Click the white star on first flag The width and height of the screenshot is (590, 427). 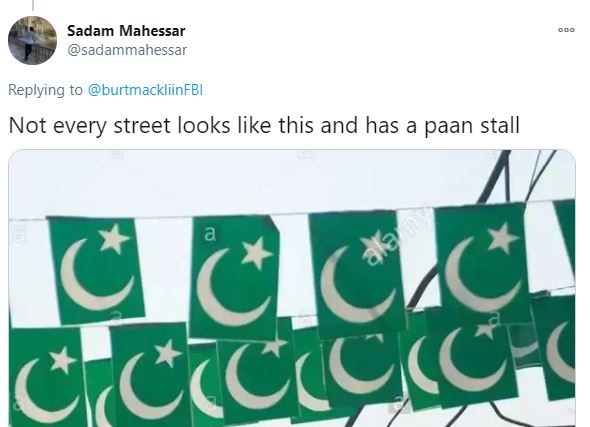coord(113,239)
